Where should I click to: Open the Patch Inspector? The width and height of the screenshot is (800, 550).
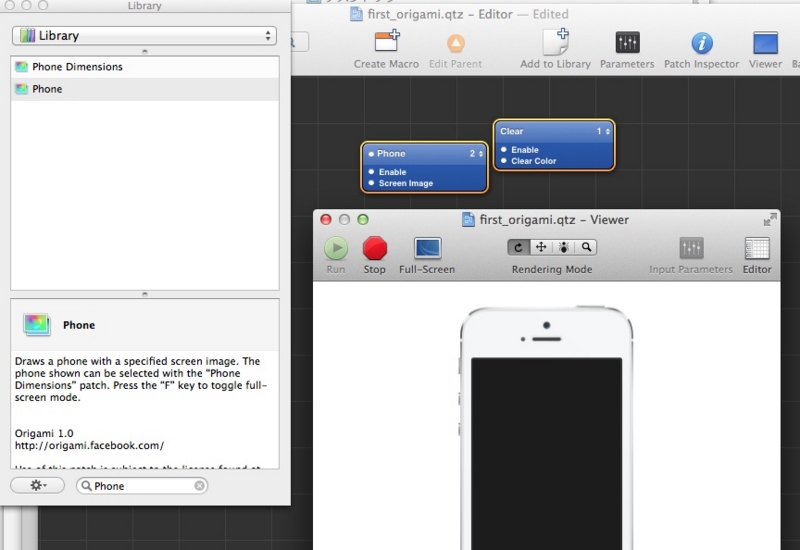[x=702, y=43]
